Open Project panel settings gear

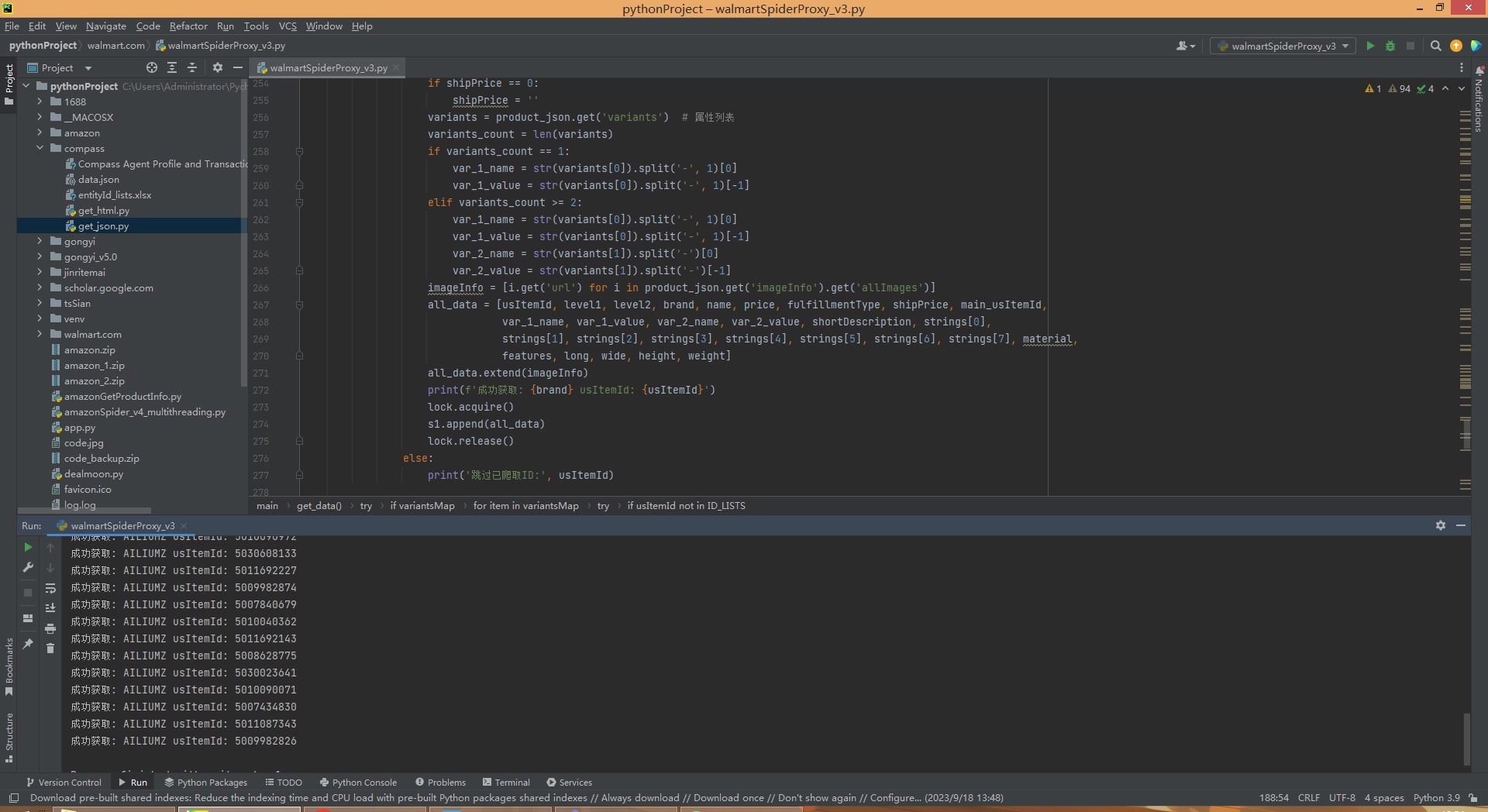pos(218,67)
